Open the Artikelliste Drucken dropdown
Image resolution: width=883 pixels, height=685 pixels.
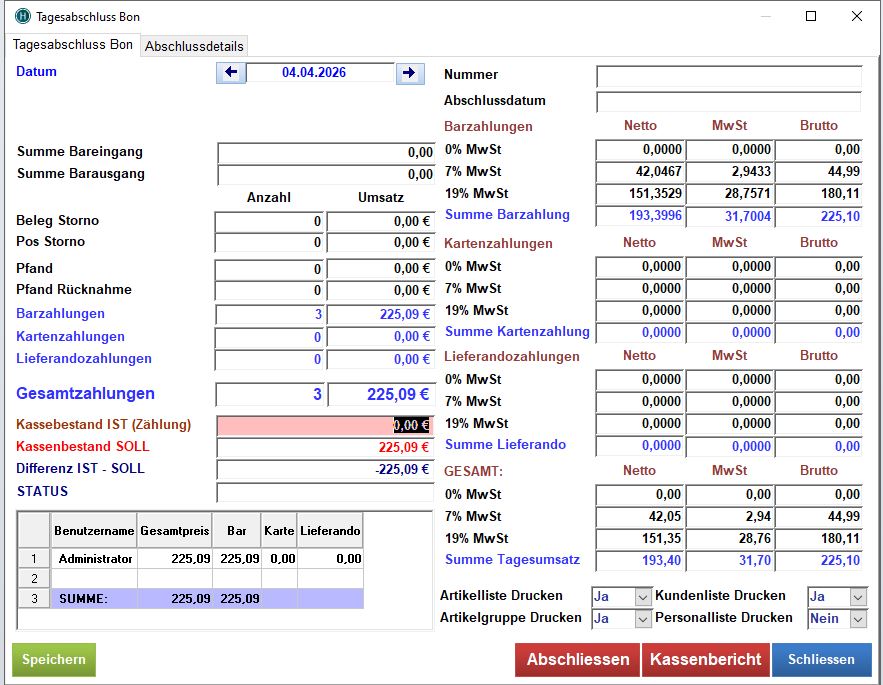point(643,597)
